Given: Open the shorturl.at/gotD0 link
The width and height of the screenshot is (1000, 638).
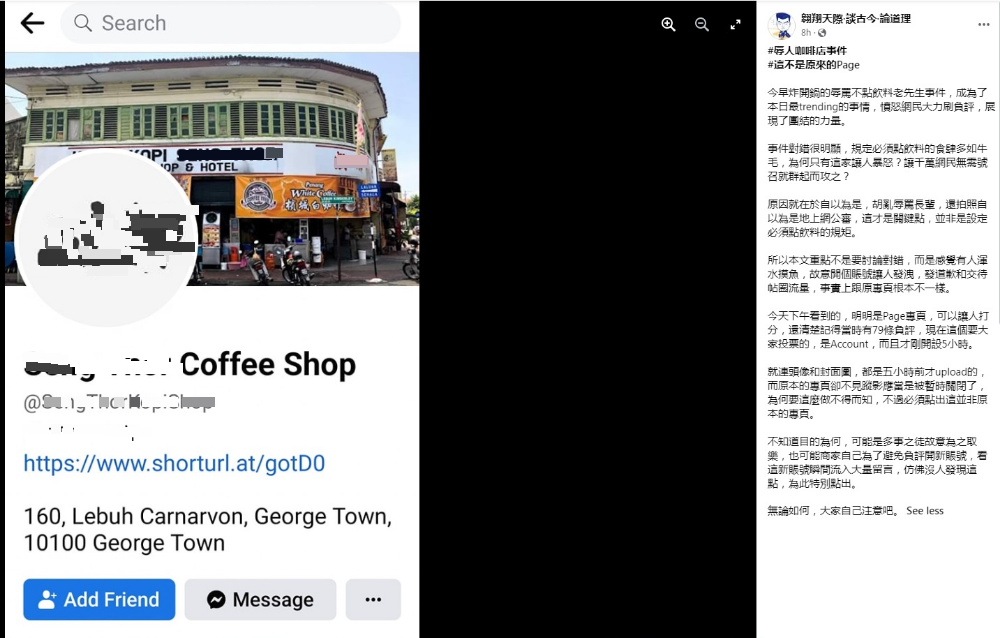Looking at the screenshot, I should tap(174, 464).
